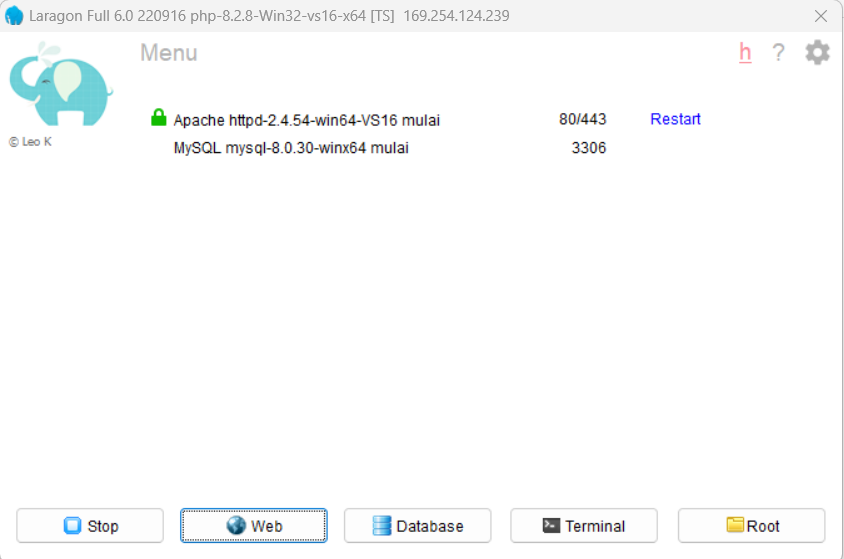The image size is (844, 559).
Task: Select the MySQL mysql-8.0.30 service row
Action: pos(291,148)
